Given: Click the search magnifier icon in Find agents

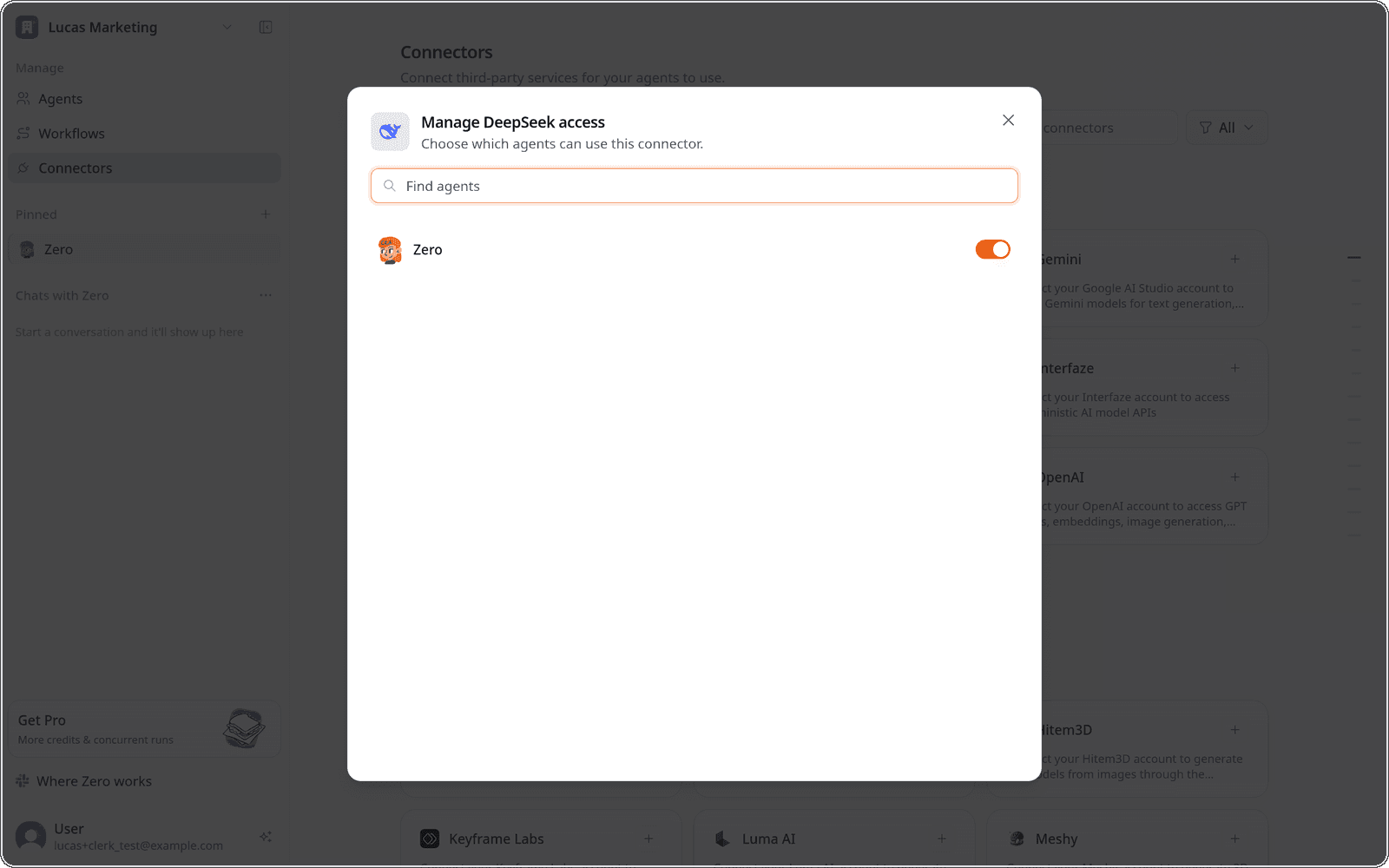Looking at the screenshot, I should click(390, 186).
